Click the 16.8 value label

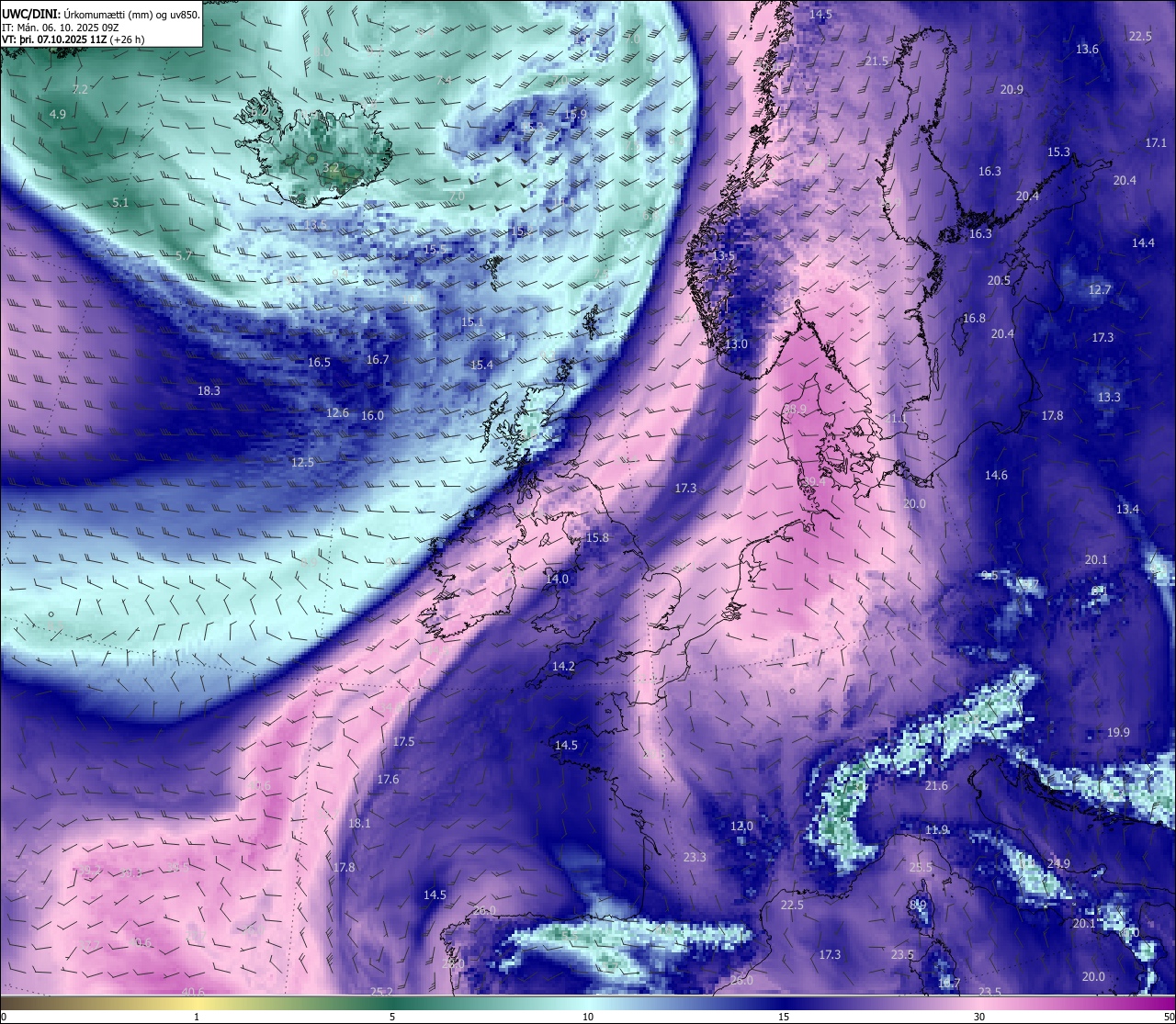point(974,318)
